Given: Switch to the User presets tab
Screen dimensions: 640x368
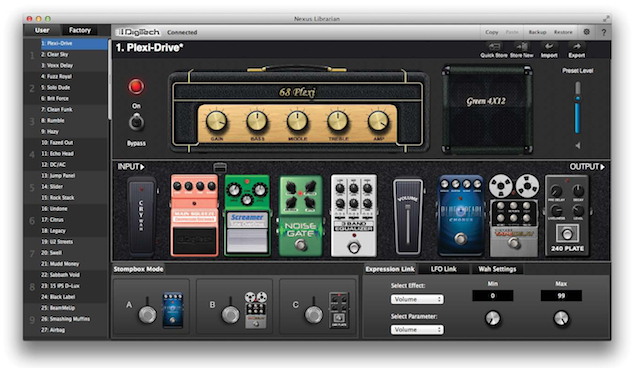Looking at the screenshot, I should pos(42,30).
